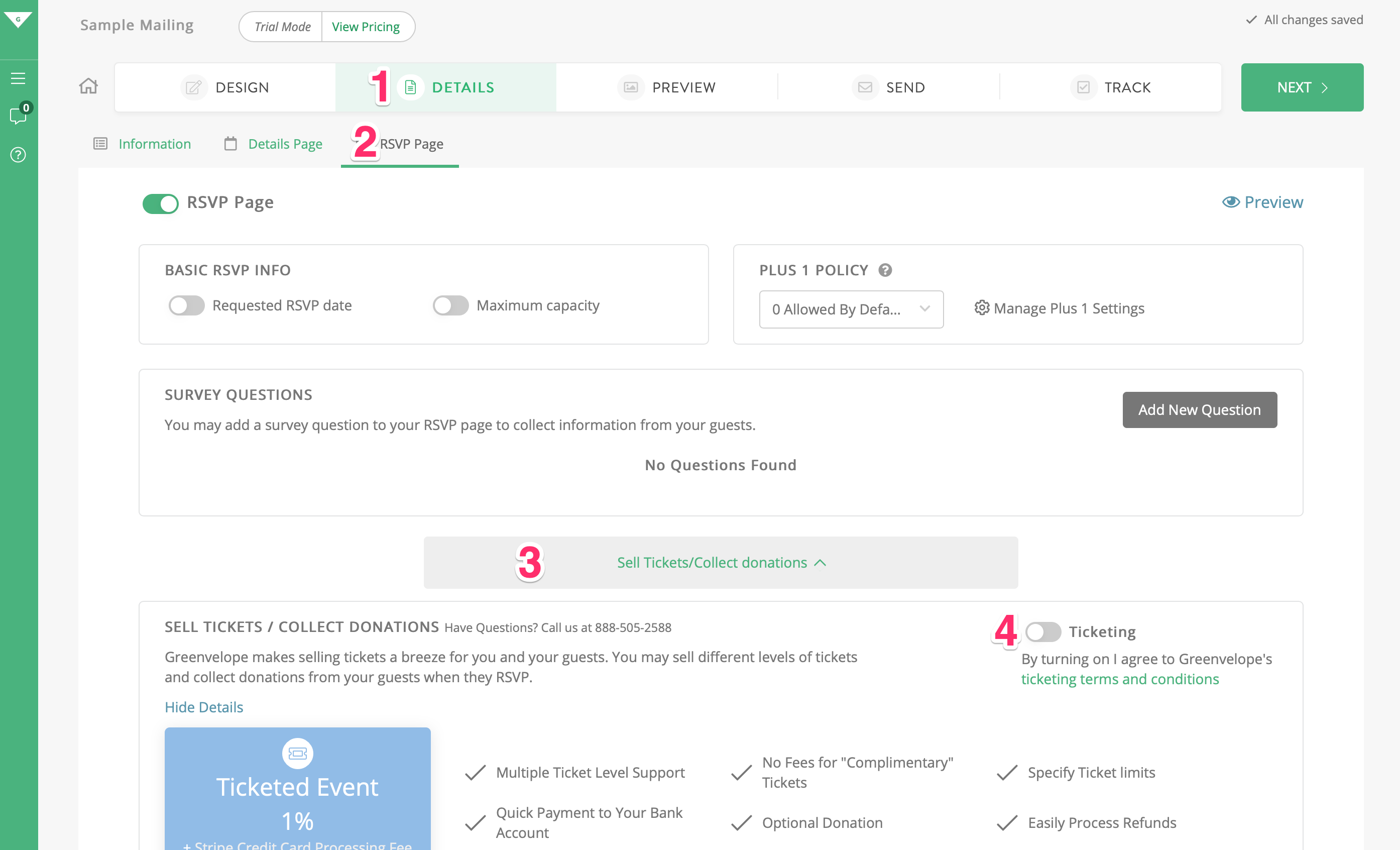1400x850 pixels.
Task: Go to the PREVIEW step tab
Action: pos(666,87)
